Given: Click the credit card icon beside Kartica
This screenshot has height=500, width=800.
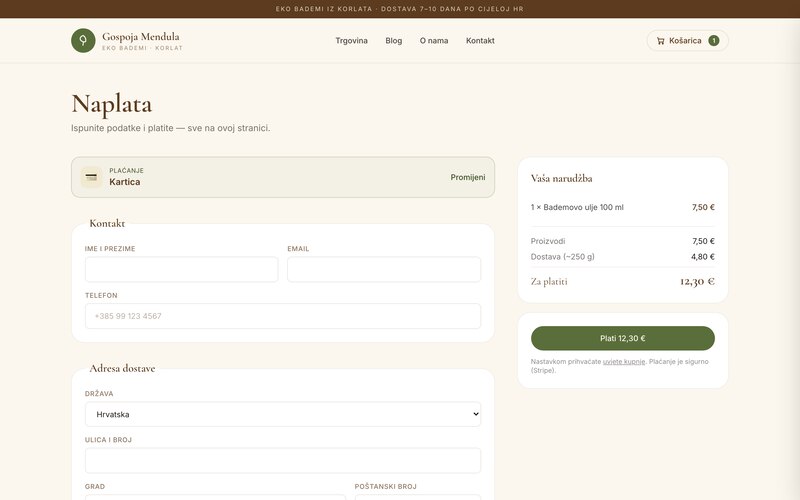Looking at the screenshot, I should (x=91, y=177).
